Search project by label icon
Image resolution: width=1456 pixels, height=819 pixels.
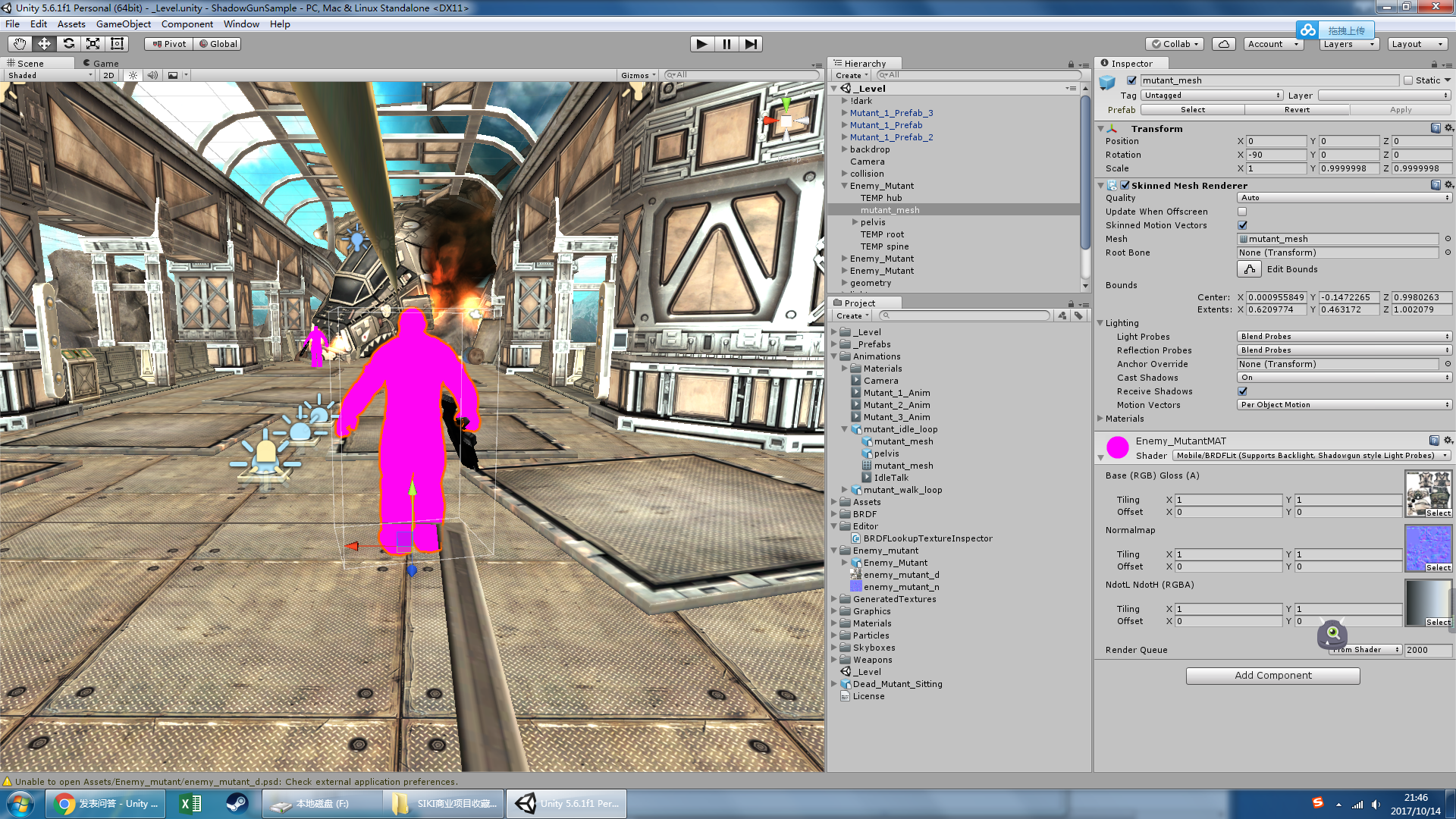(x=1078, y=315)
